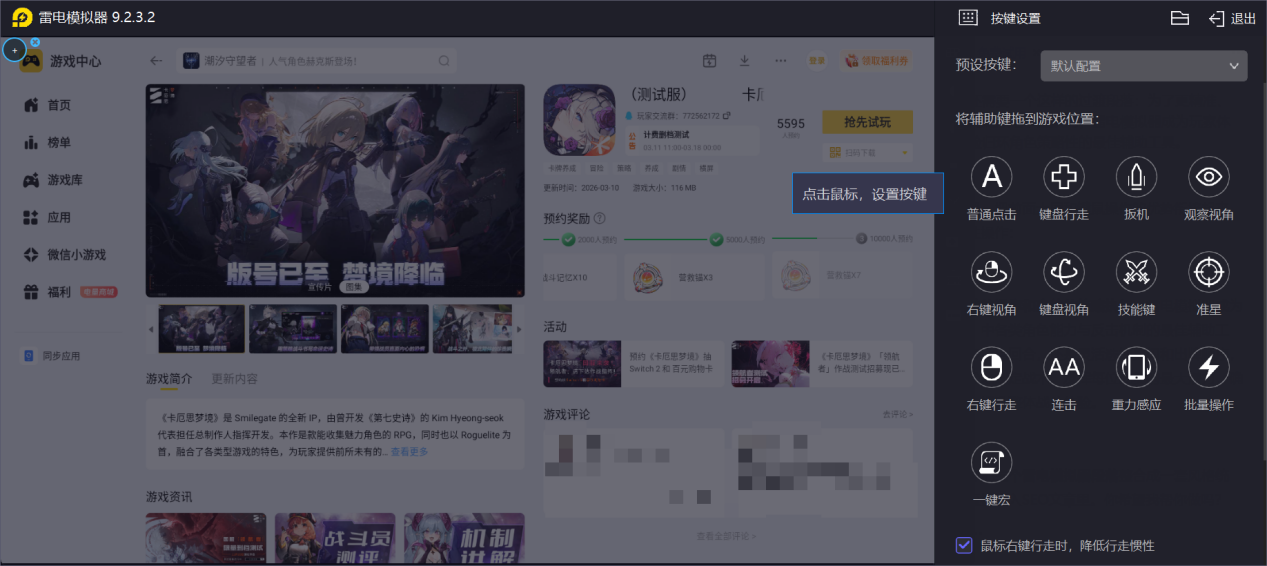Click the keyboard icon beside 按键设置
The width and height of the screenshot is (1267, 566).
(x=967, y=18)
